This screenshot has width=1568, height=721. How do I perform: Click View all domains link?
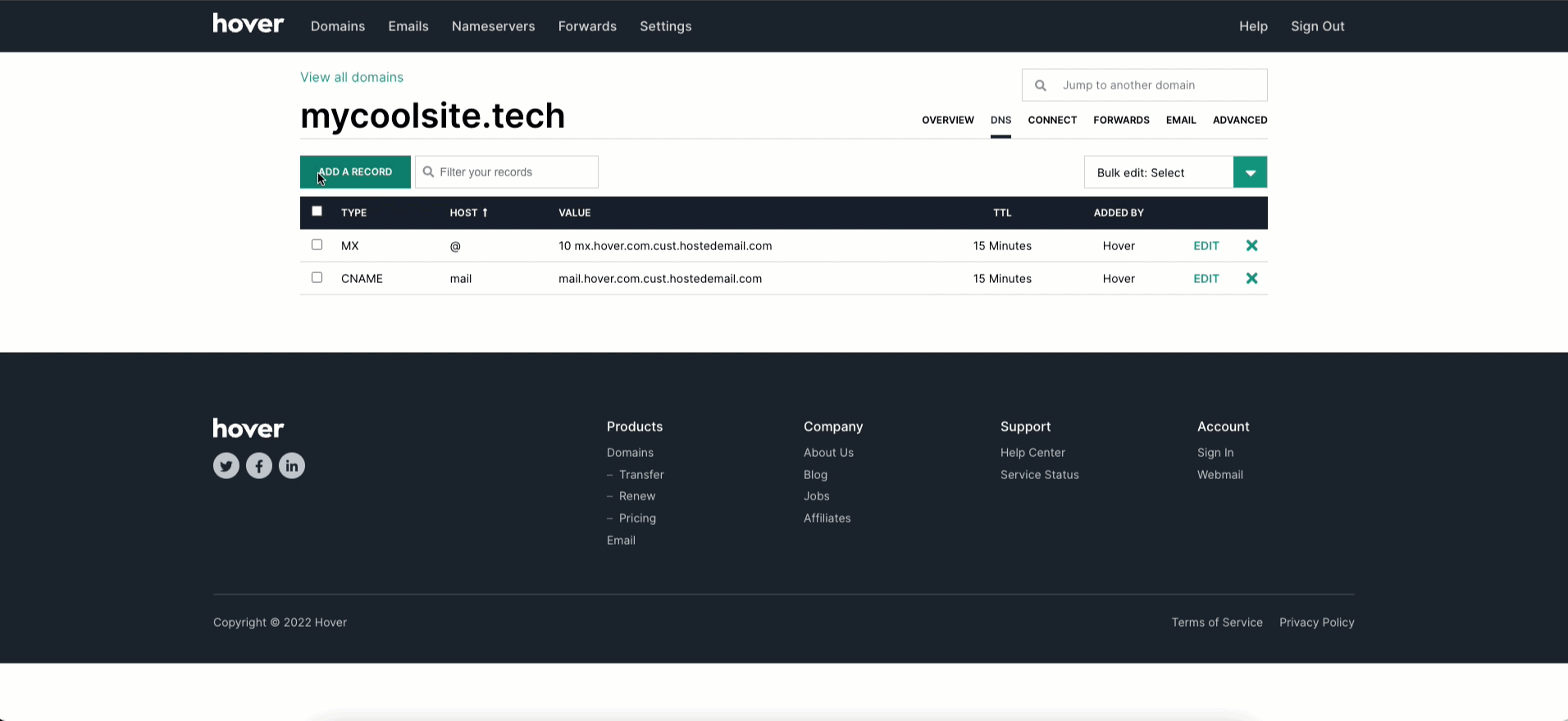point(352,77)
